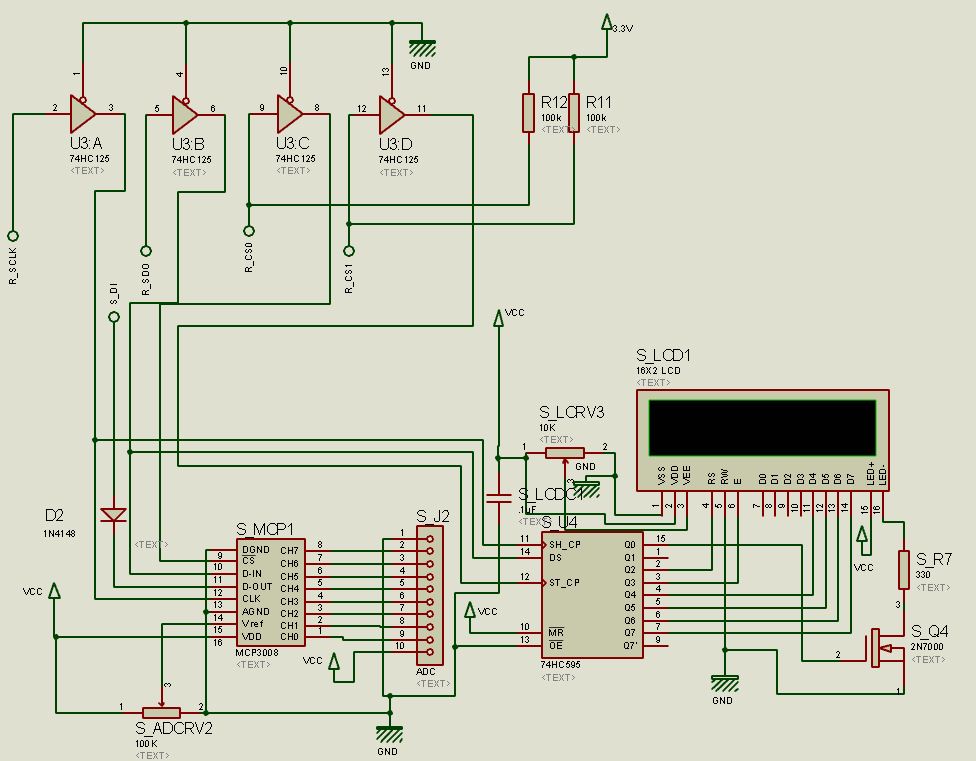Select the U3:C buffer gate symbol

click(289, 114)
